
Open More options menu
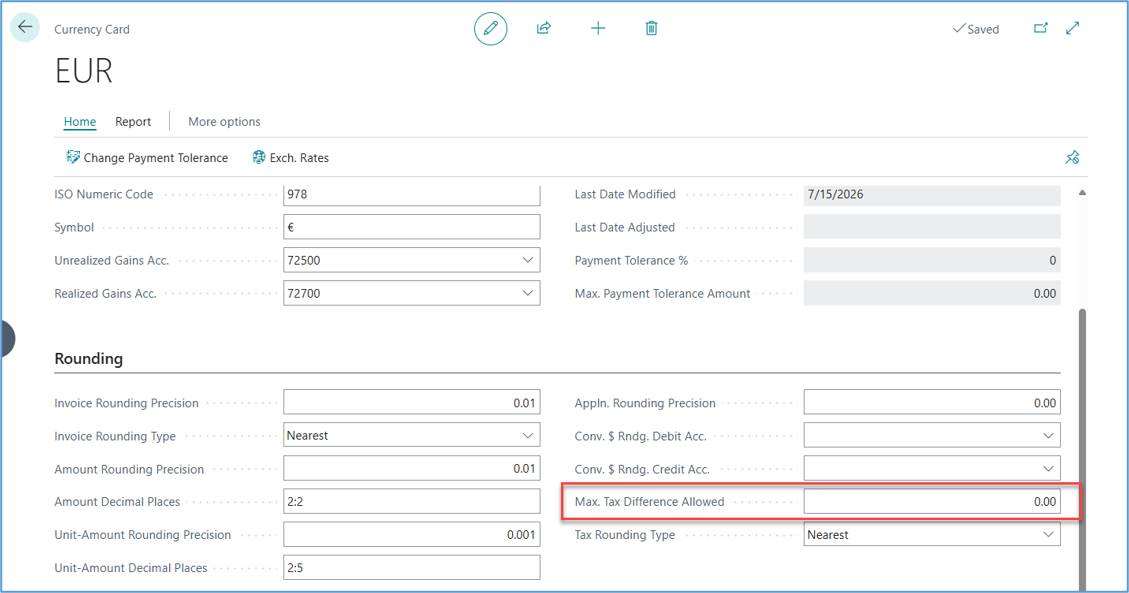click(224, 122)
